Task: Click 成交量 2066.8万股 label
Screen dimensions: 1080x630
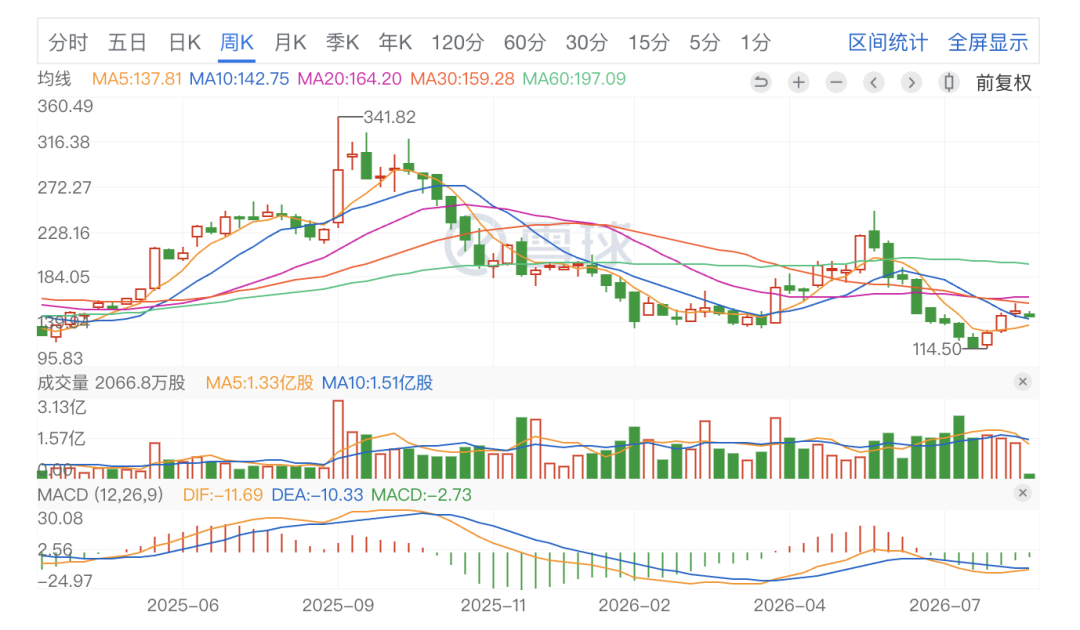Action: coord(112,383)
